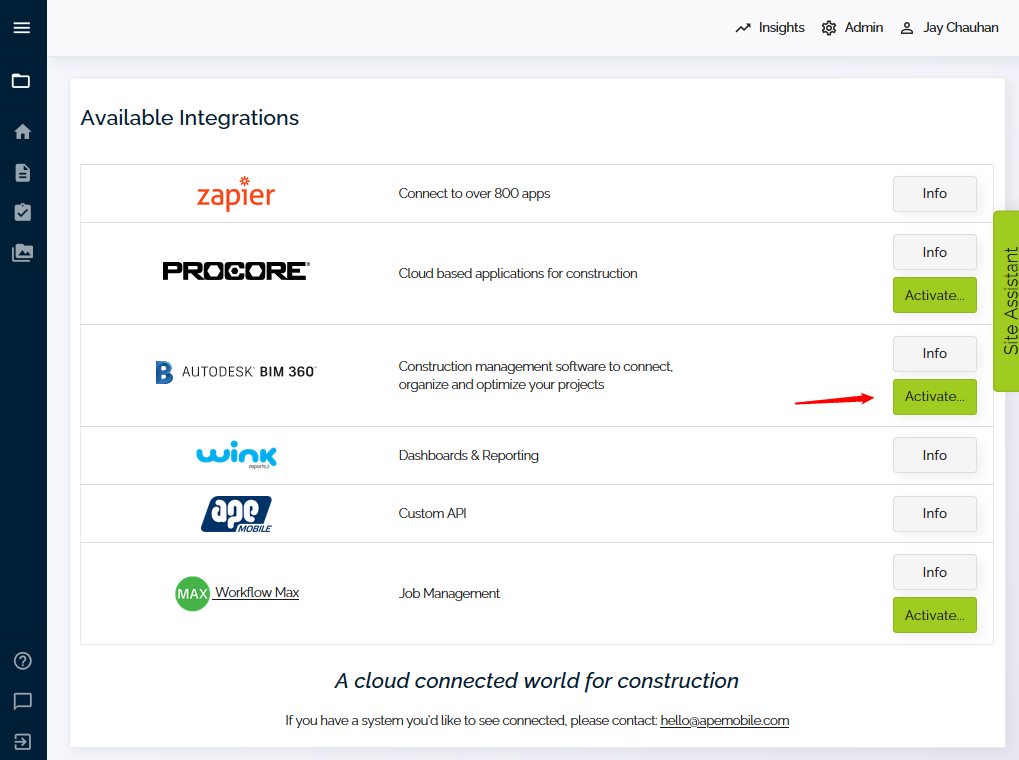Activate the Autodesk BIM 360 integration
This screenshot has height=760, width=1019.
935,397
